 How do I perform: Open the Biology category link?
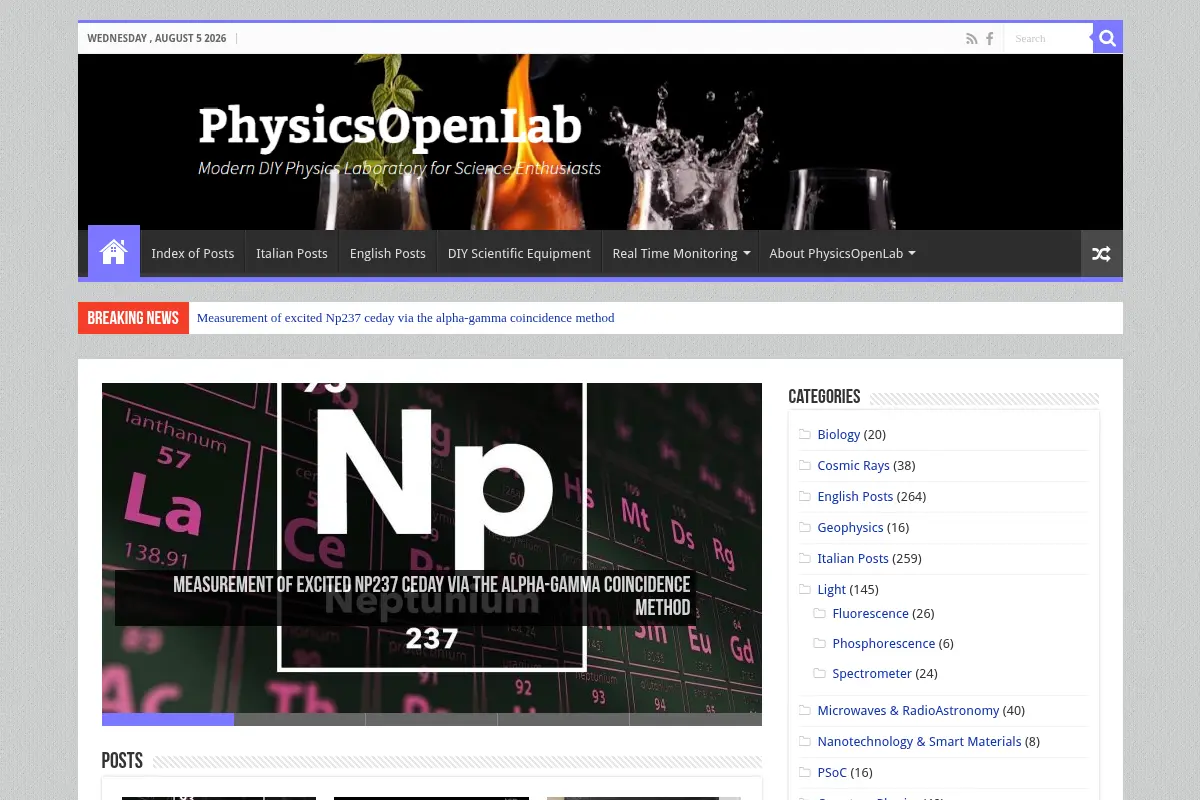(x=838, y=434)
